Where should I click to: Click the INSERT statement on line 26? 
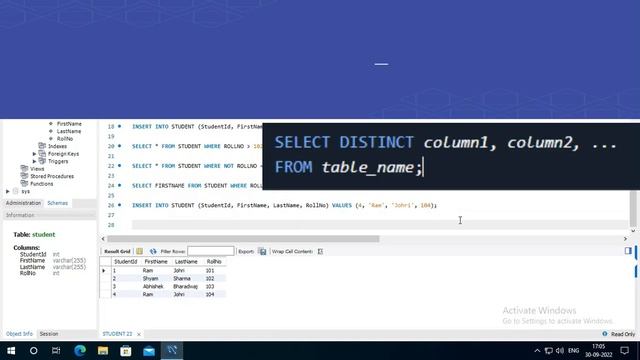284,205
